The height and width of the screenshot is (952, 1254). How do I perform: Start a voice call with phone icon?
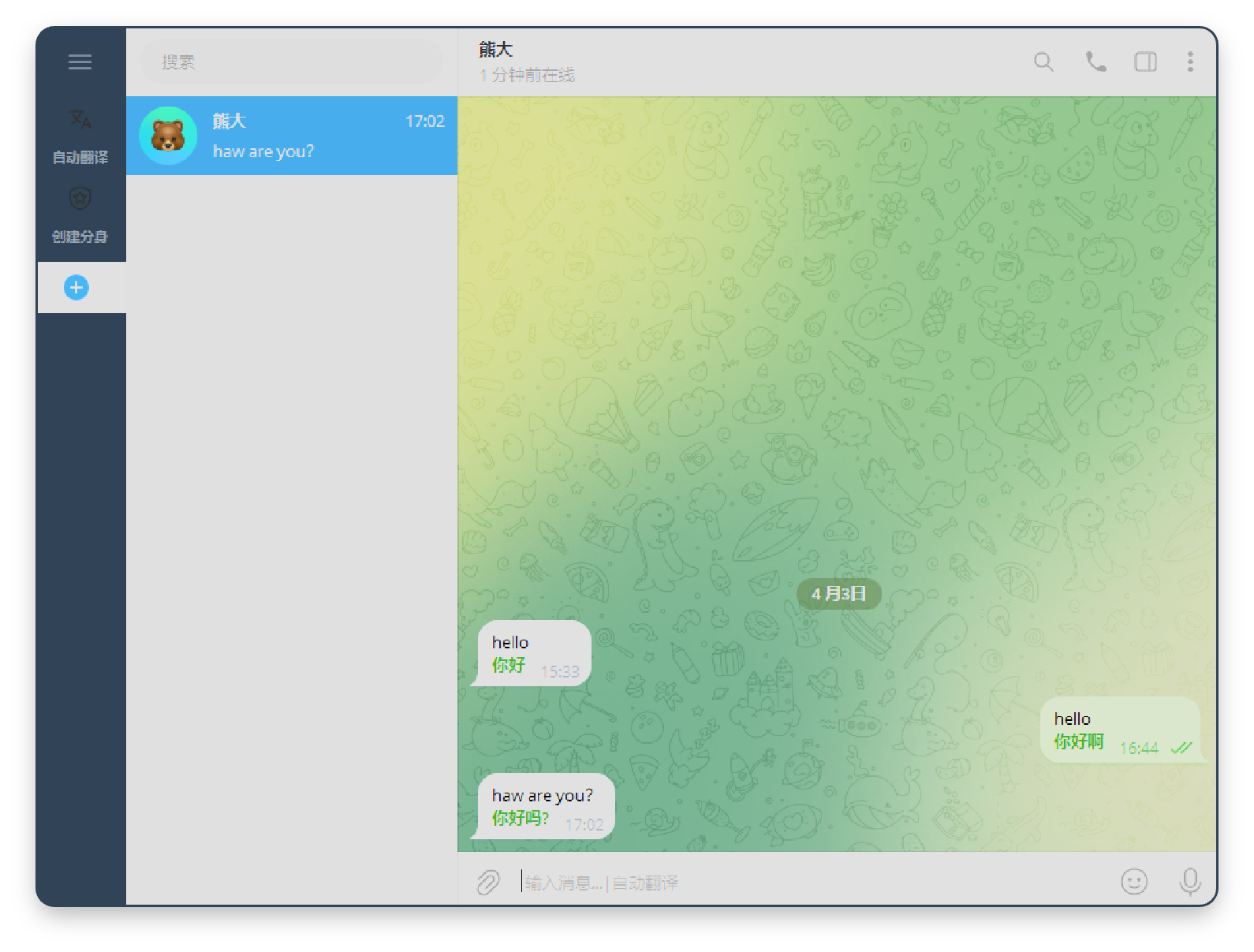pos(1095,62)
